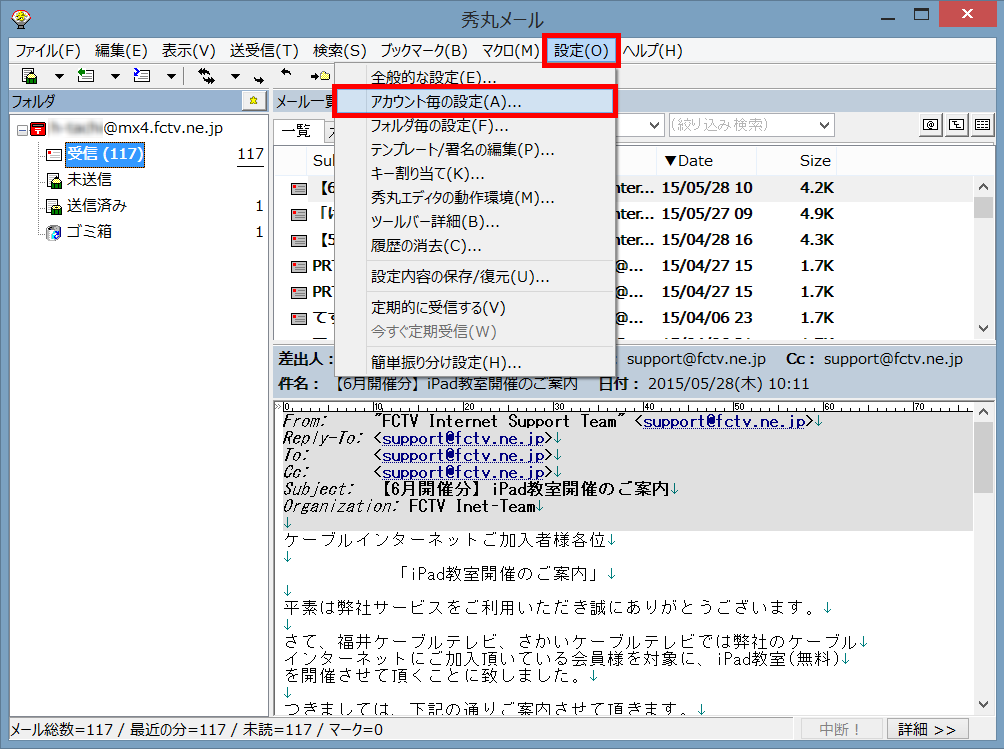Click mail list scrollbar up arrow
Screen dimensions: 1004x749
tap(984, 187)
